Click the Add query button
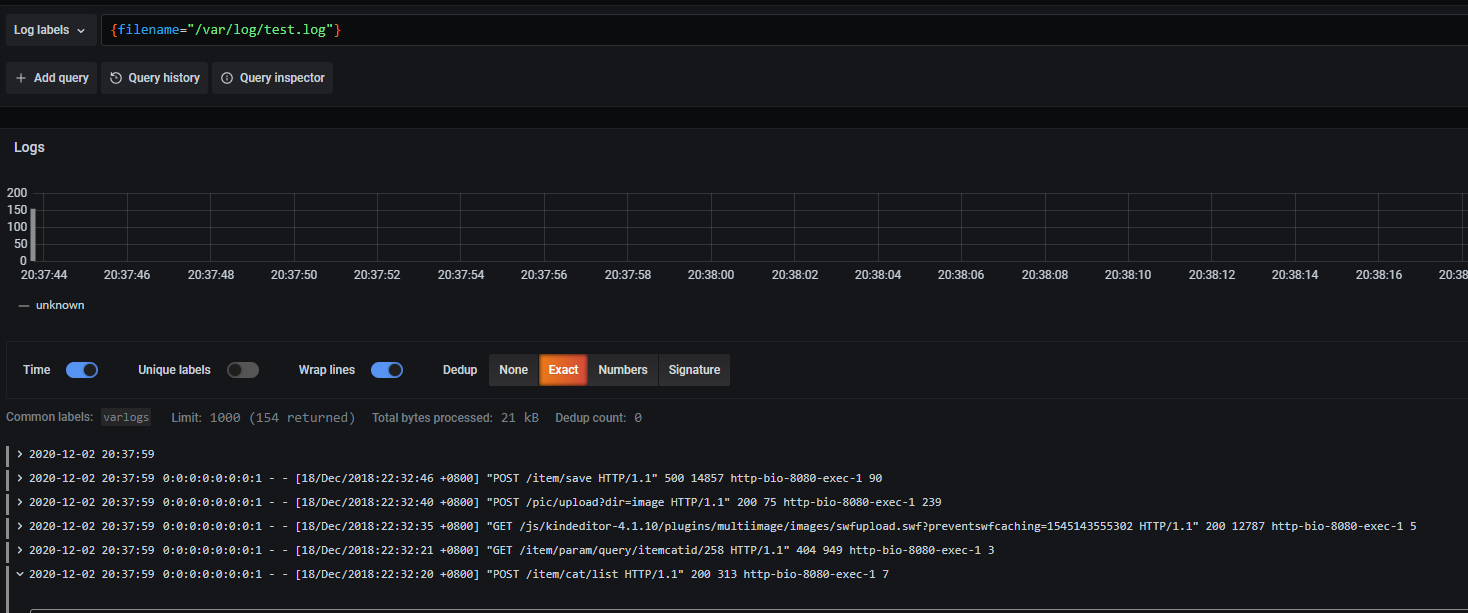Viewport: 1468px width, 613px height. point(52,78)
